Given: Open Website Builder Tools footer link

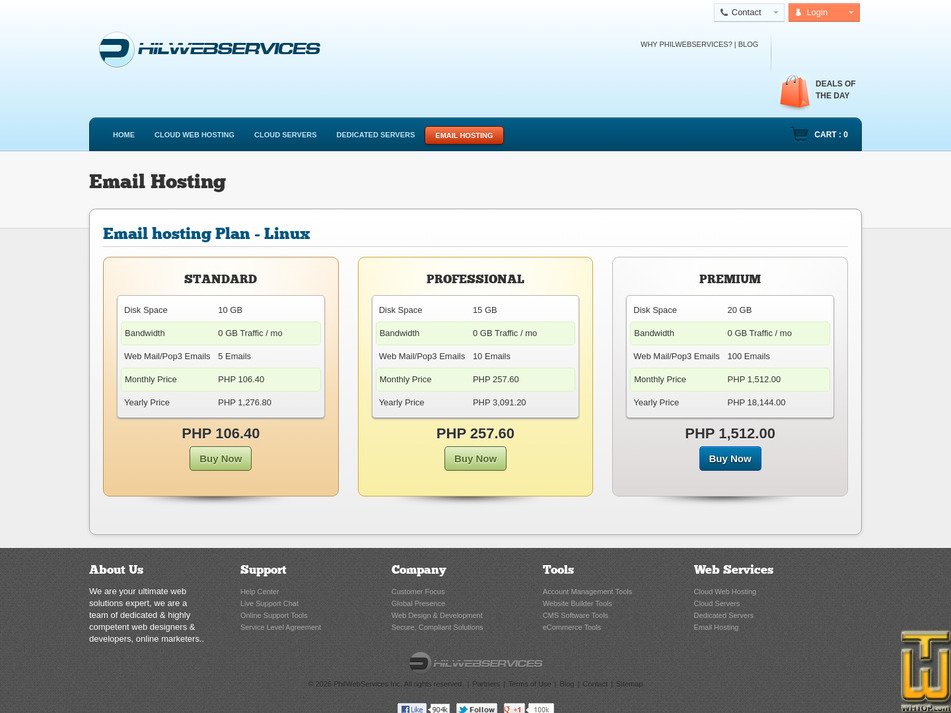Looking at the screenshot, I should [x=577, y=603].
